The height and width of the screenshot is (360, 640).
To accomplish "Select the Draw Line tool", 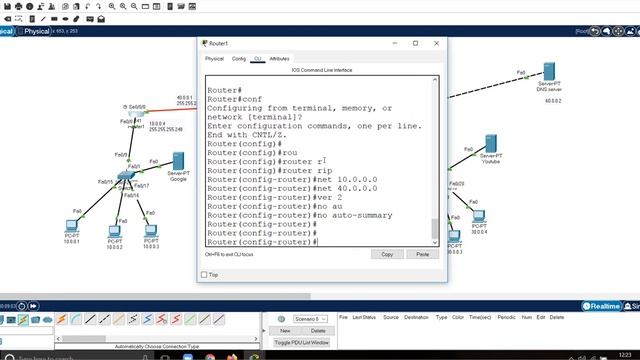I will point(43,19).
